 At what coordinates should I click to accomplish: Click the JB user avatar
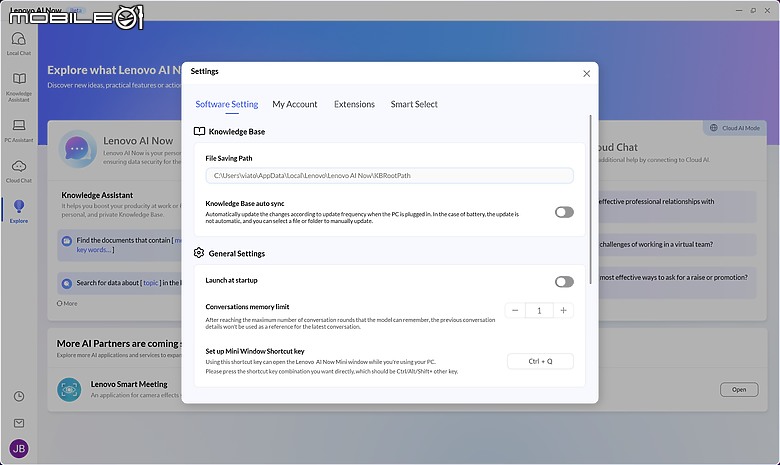[x=19, y=449]
